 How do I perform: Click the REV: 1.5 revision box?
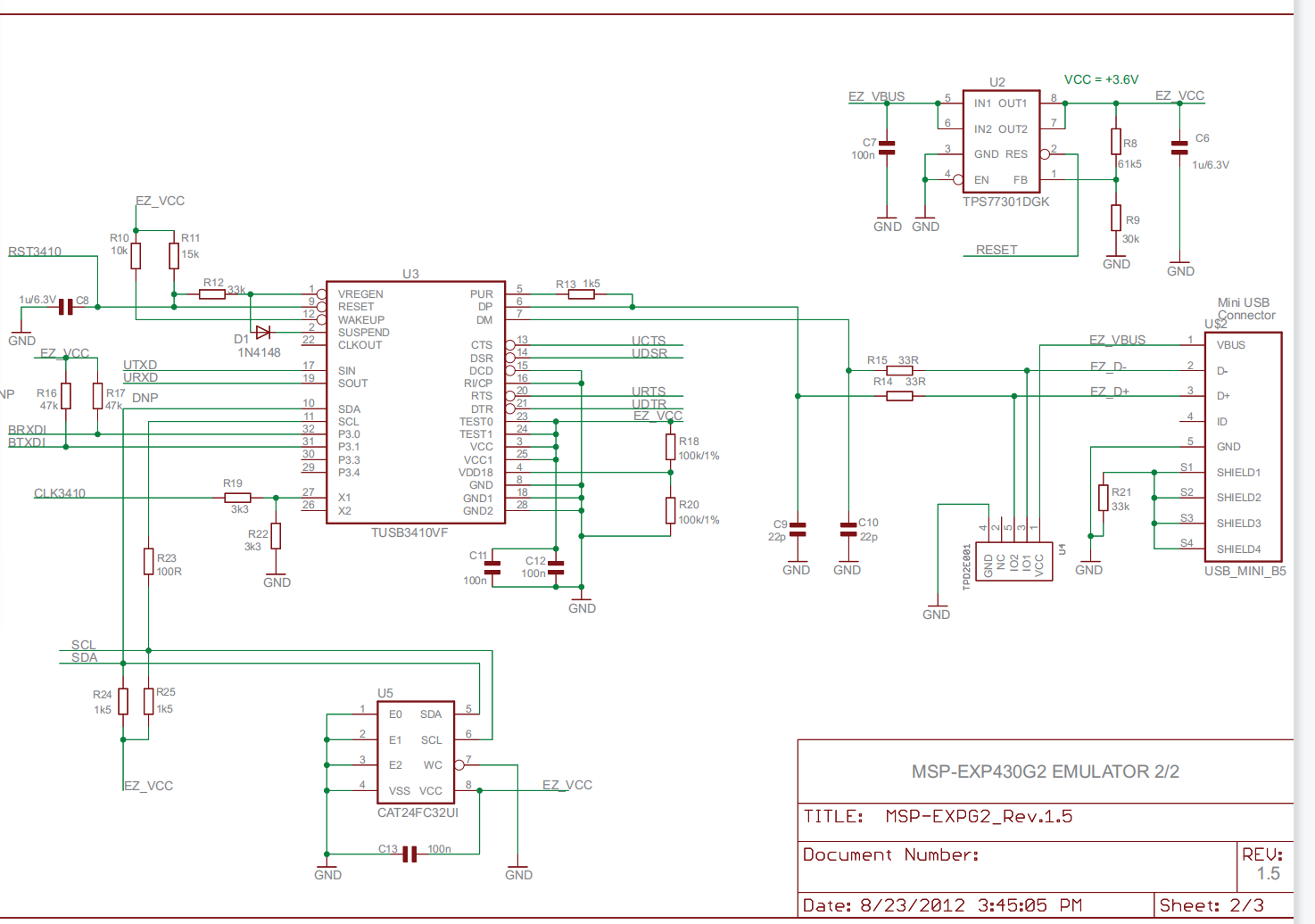[x=1262, y=864]
